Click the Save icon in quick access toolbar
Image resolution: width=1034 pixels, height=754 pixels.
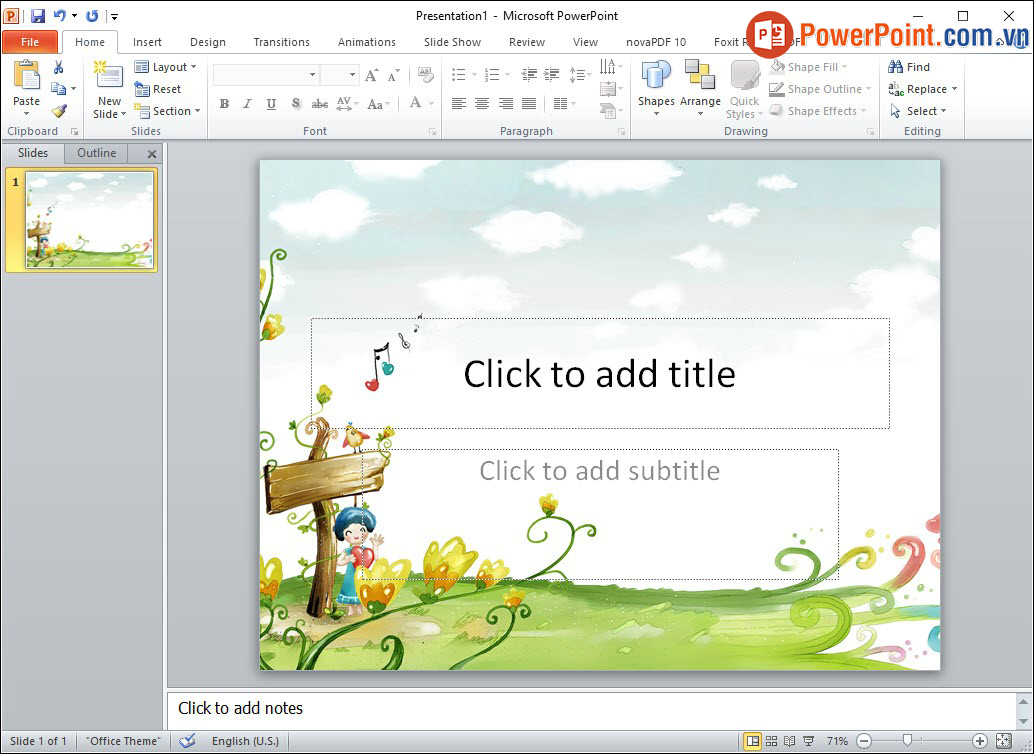tap(38, 16)
